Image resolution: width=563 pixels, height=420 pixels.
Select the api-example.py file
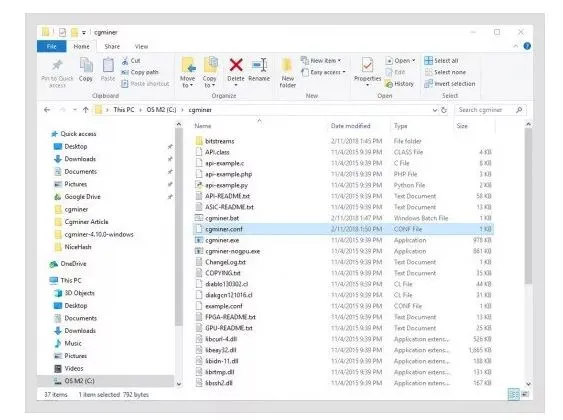tap(226, 185)
